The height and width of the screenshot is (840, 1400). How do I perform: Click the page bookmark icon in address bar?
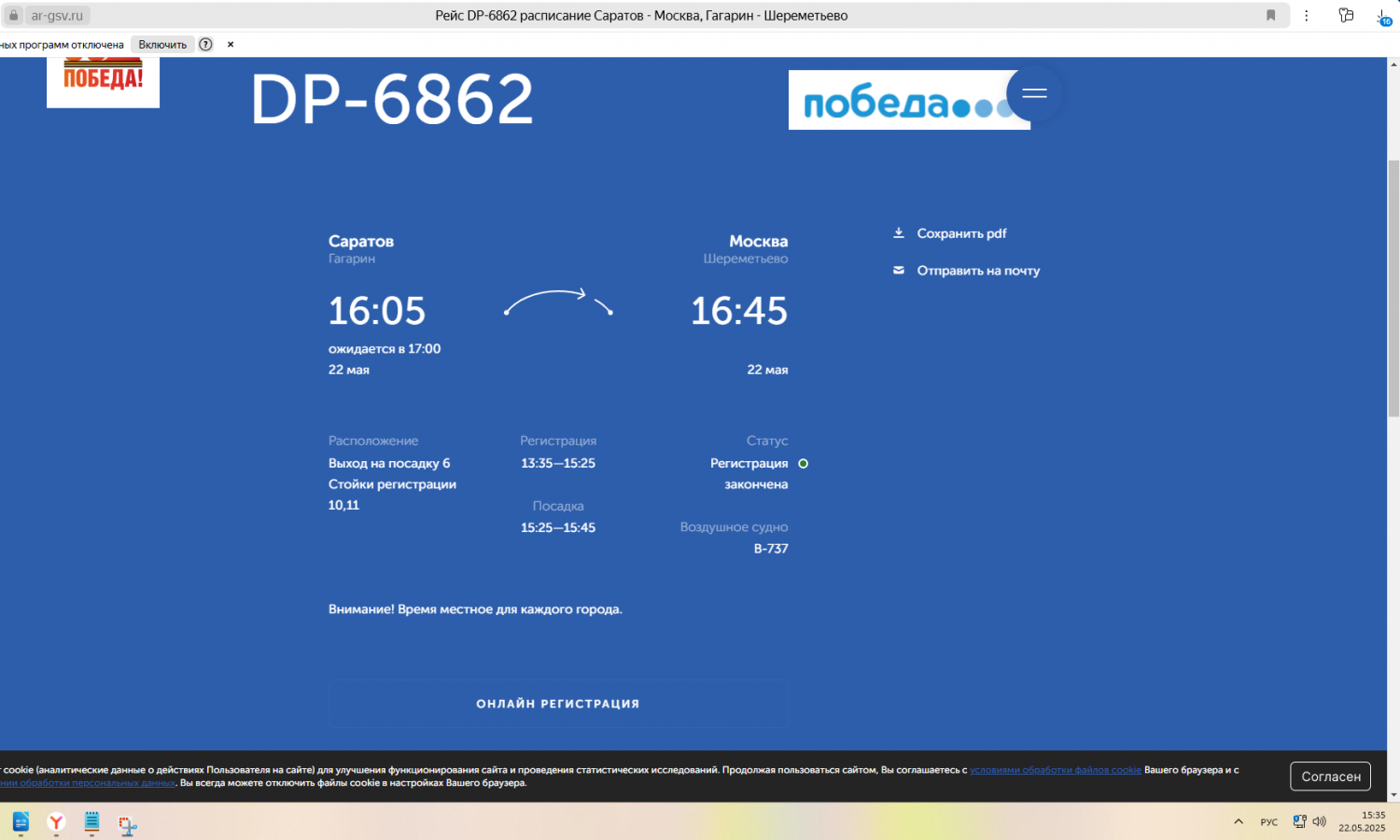coord(1270,15)
